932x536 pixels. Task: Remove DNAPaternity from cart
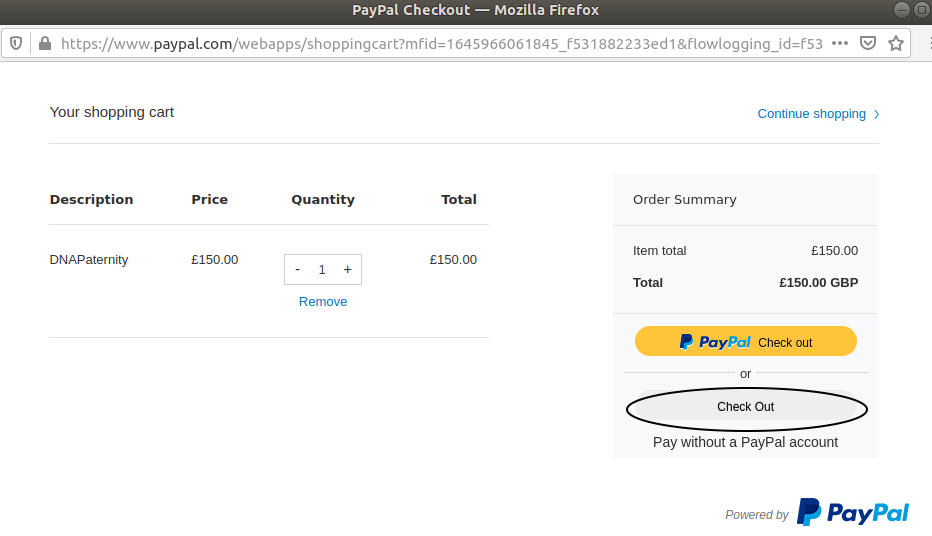323,302
